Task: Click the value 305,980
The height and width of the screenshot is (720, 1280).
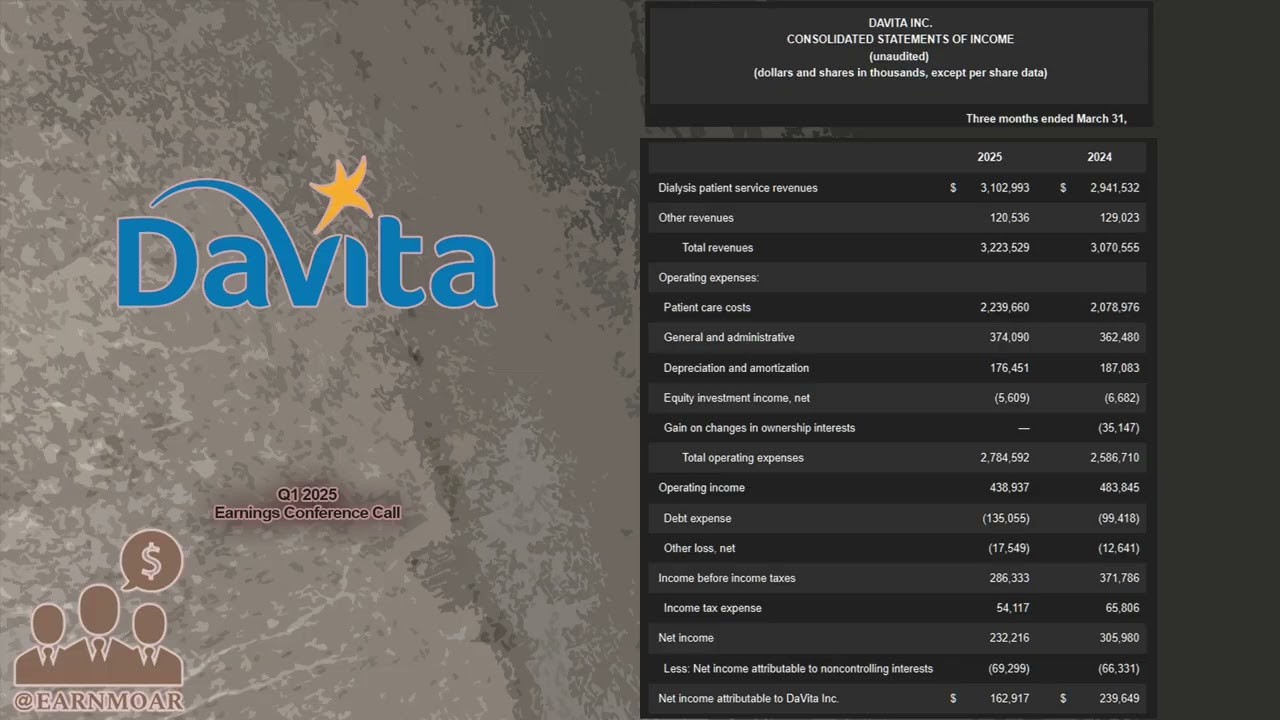Action: click(1119, 638)
